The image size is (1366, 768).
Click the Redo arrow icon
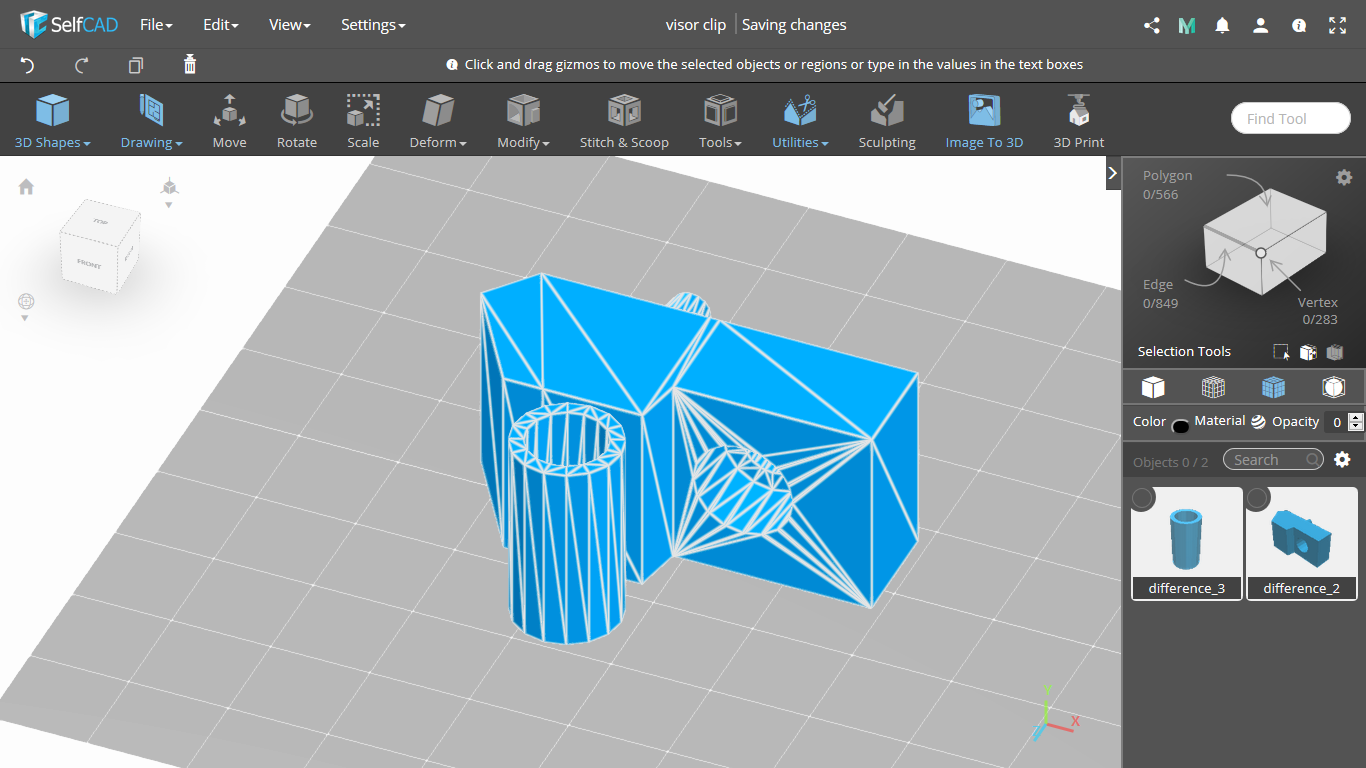coord(82,65)
